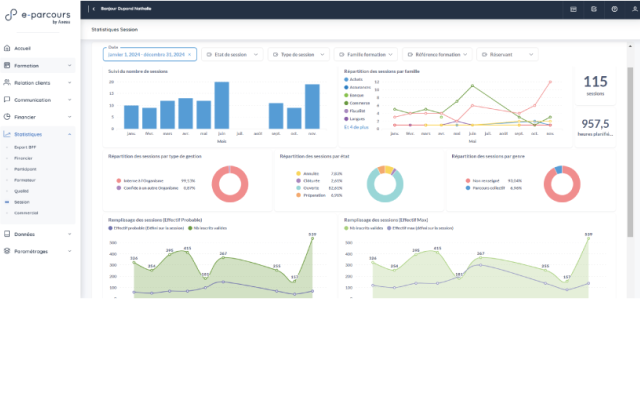Image resolution: width=640 pixels, height=400 pixels.
Task: Toggle the Fiscalité series in family legend
Action: [x=355, y=111]
